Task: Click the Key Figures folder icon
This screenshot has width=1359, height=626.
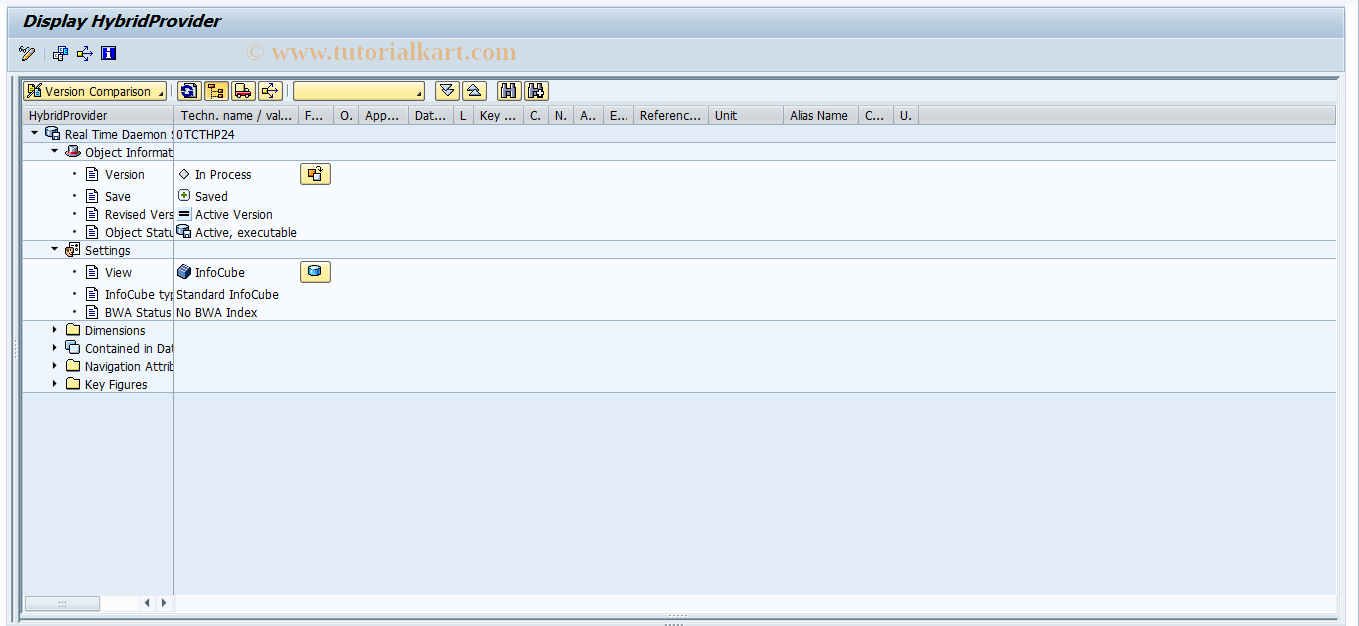Action: tap(73, 384)
